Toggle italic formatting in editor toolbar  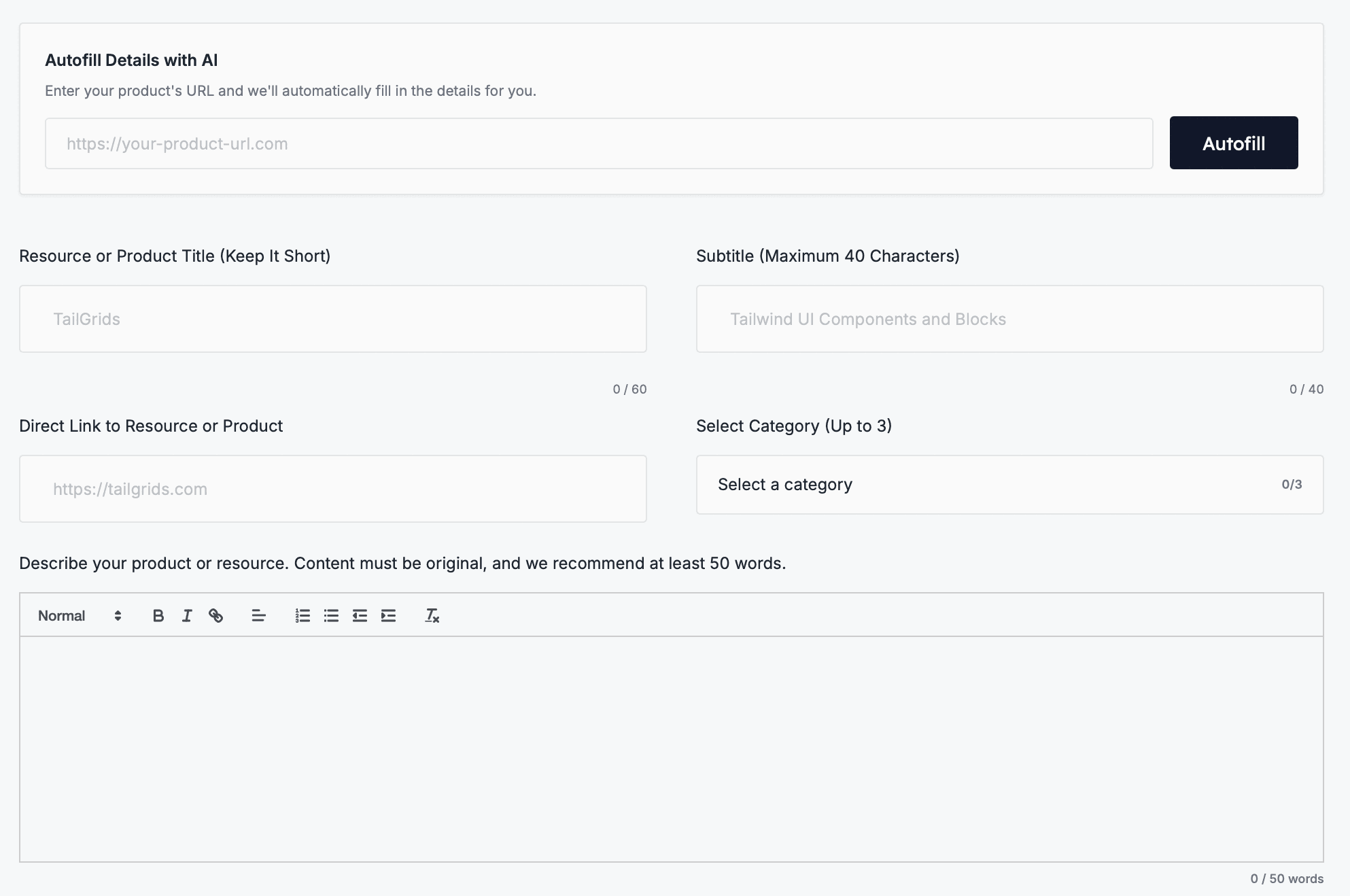[x=187, y=616]
